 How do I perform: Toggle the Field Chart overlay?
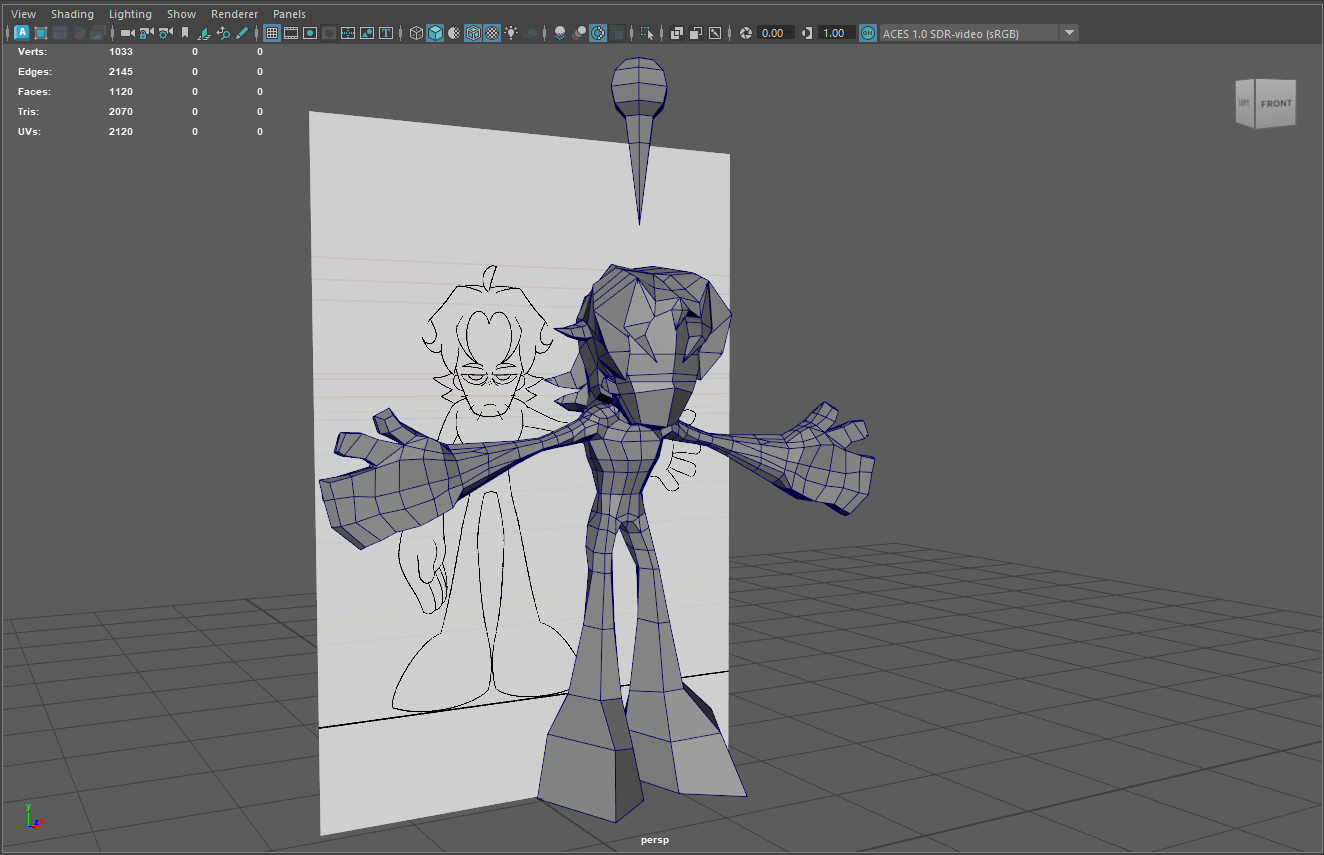tap(348, 33)
